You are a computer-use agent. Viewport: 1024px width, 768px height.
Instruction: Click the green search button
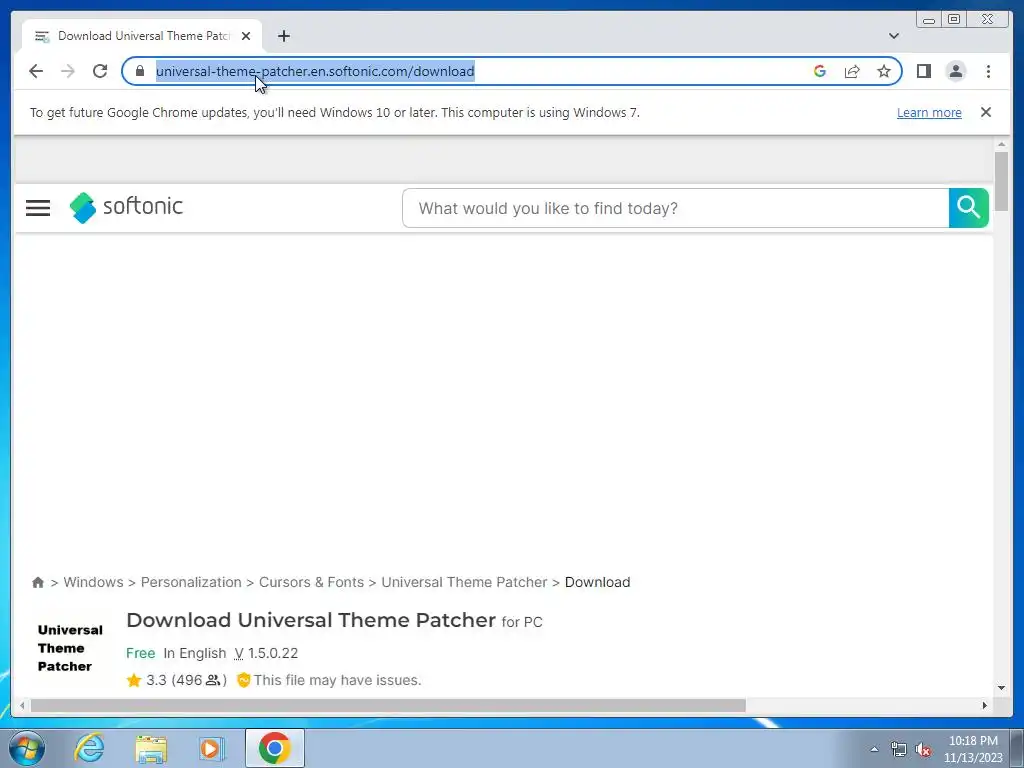pyautogui.click(x=968, y=208)
